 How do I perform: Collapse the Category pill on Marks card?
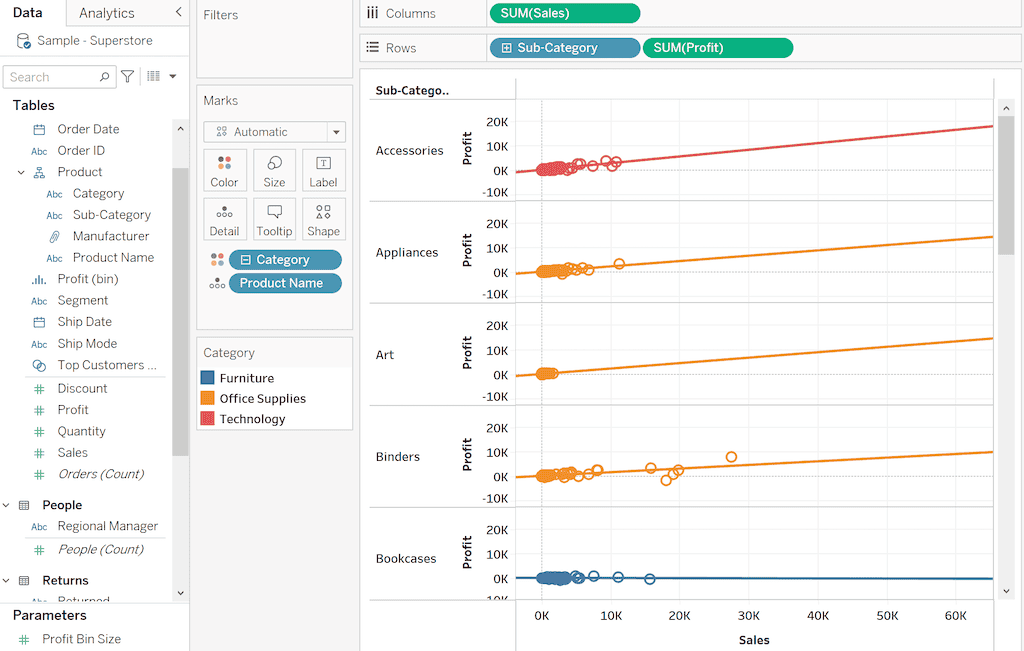[x=246, y=260]
